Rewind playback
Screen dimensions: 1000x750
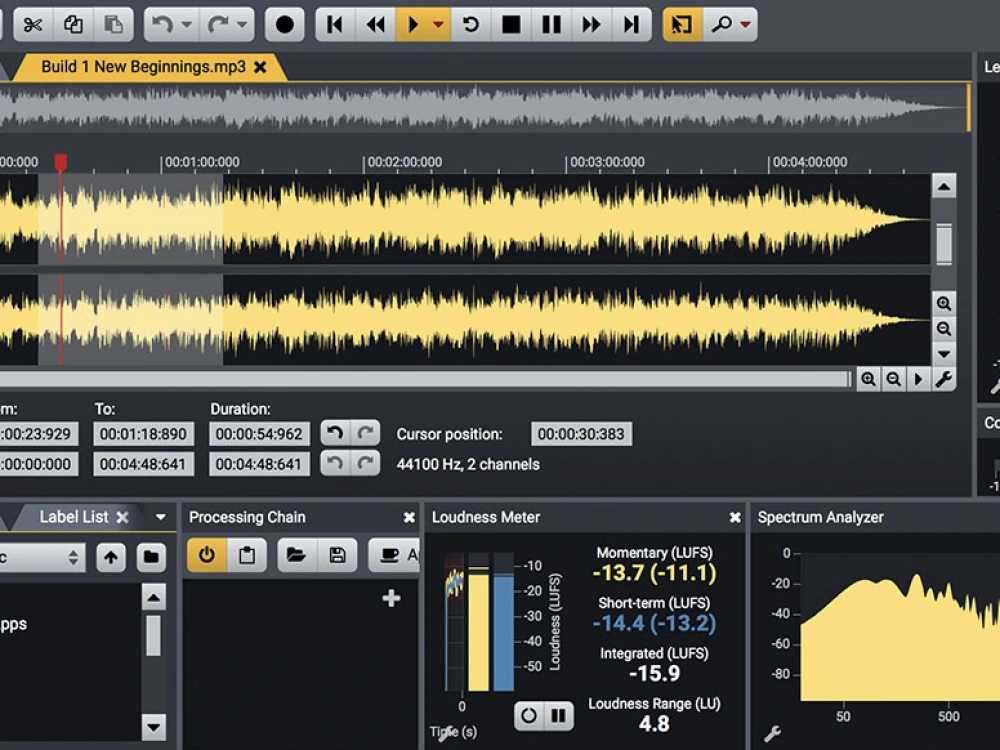[376, 25]
